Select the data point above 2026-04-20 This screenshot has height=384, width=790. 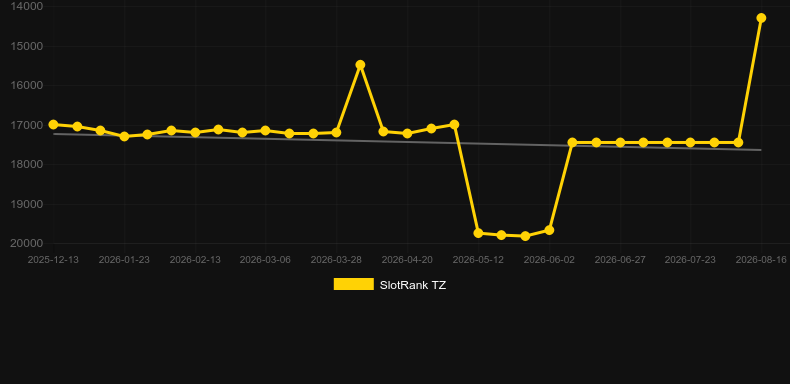click(x=407, y=134)
